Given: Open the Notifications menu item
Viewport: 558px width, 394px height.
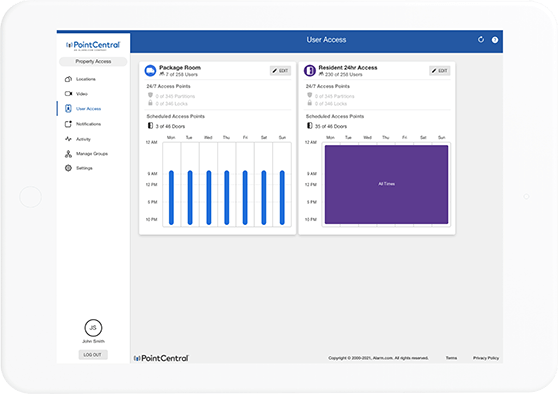Looking at the screenshot, I should 88,124.
